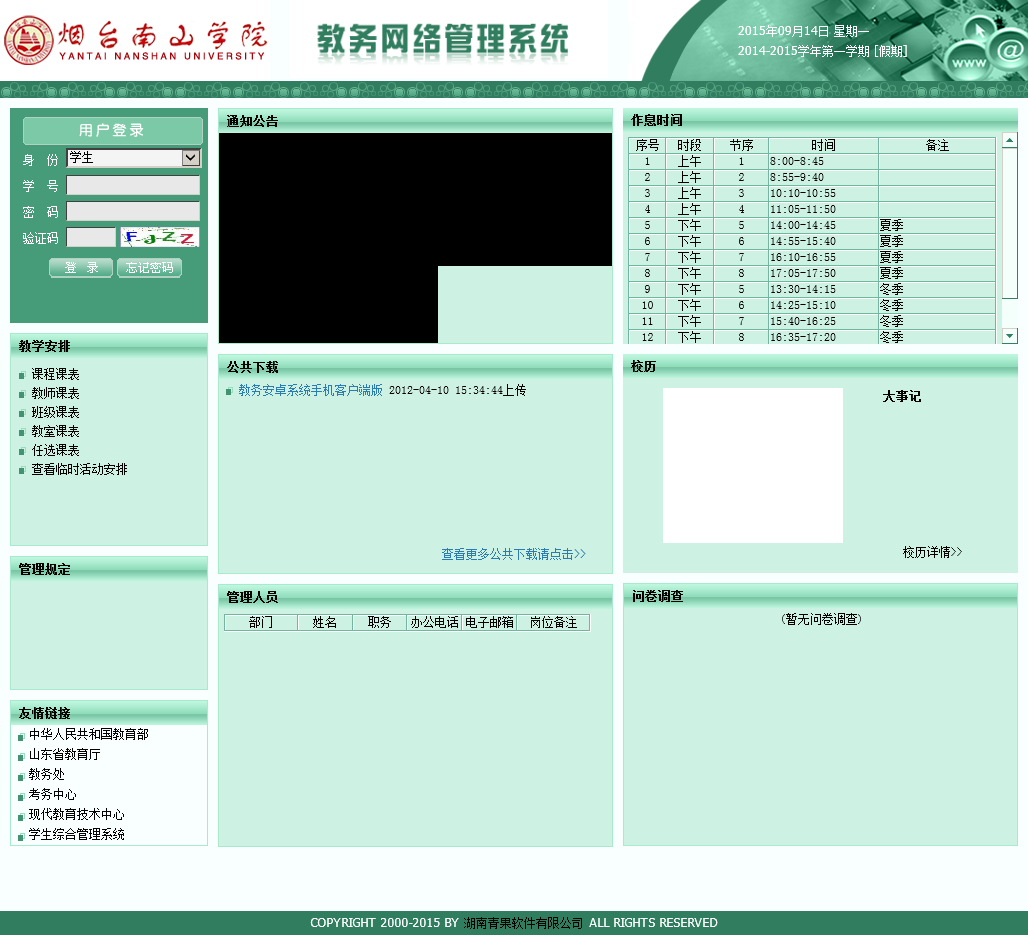Click the 通知公告 panel header
Image resolution: width=1028 pixels, height=935 pixels.
415,121
